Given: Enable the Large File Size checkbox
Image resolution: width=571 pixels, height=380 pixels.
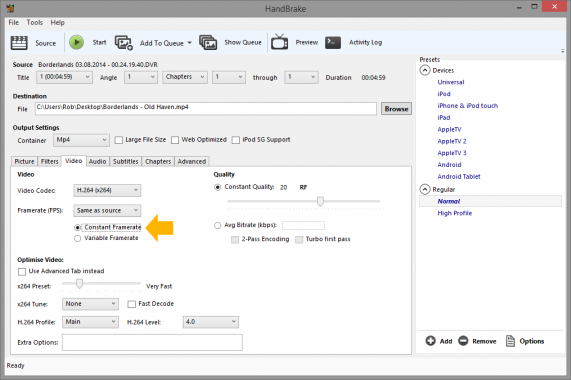Looking at the screenshot, I should (x=119, y=140).
